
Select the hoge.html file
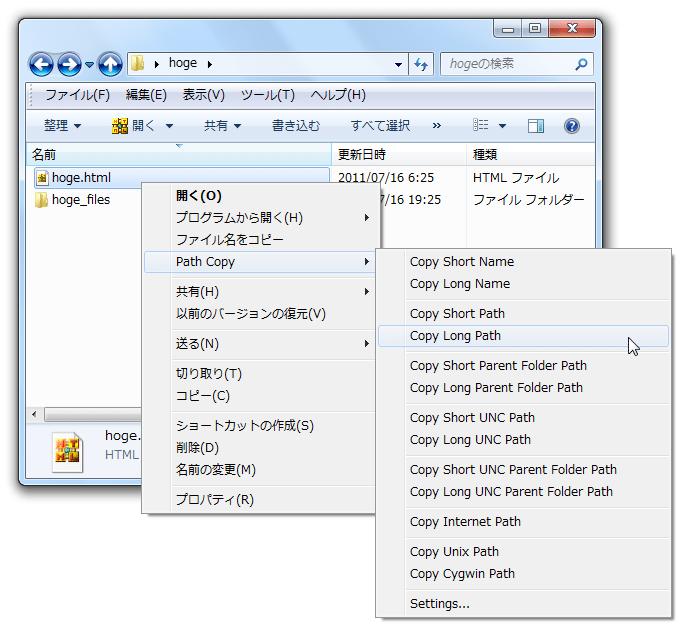pyautogui.click(x=81, y=177)
